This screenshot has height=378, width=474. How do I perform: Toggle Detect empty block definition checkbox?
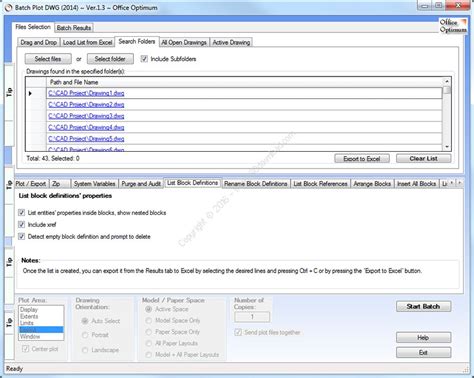click(x=22, y=237)
